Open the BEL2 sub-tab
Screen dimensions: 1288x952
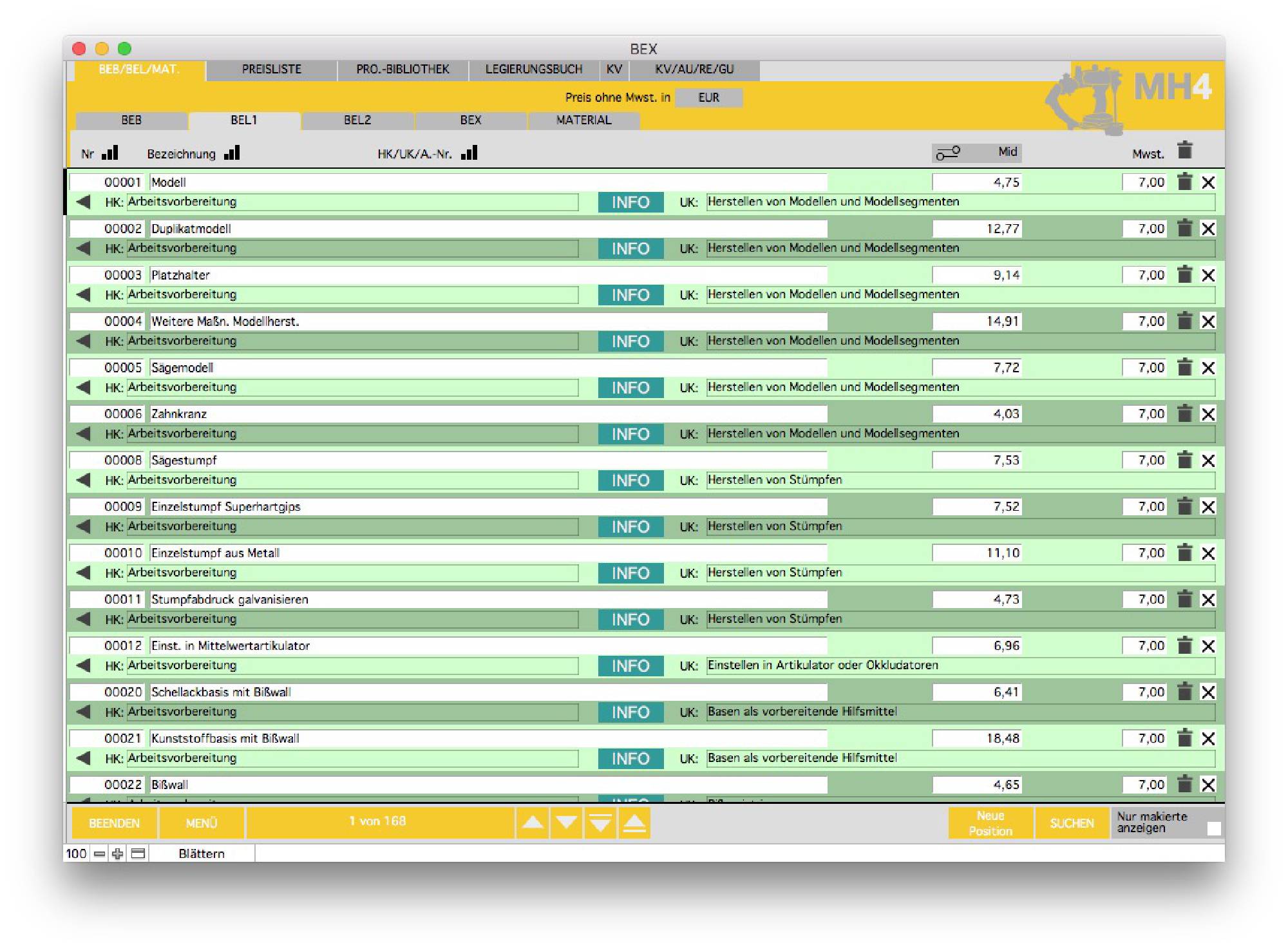[357, 120]
